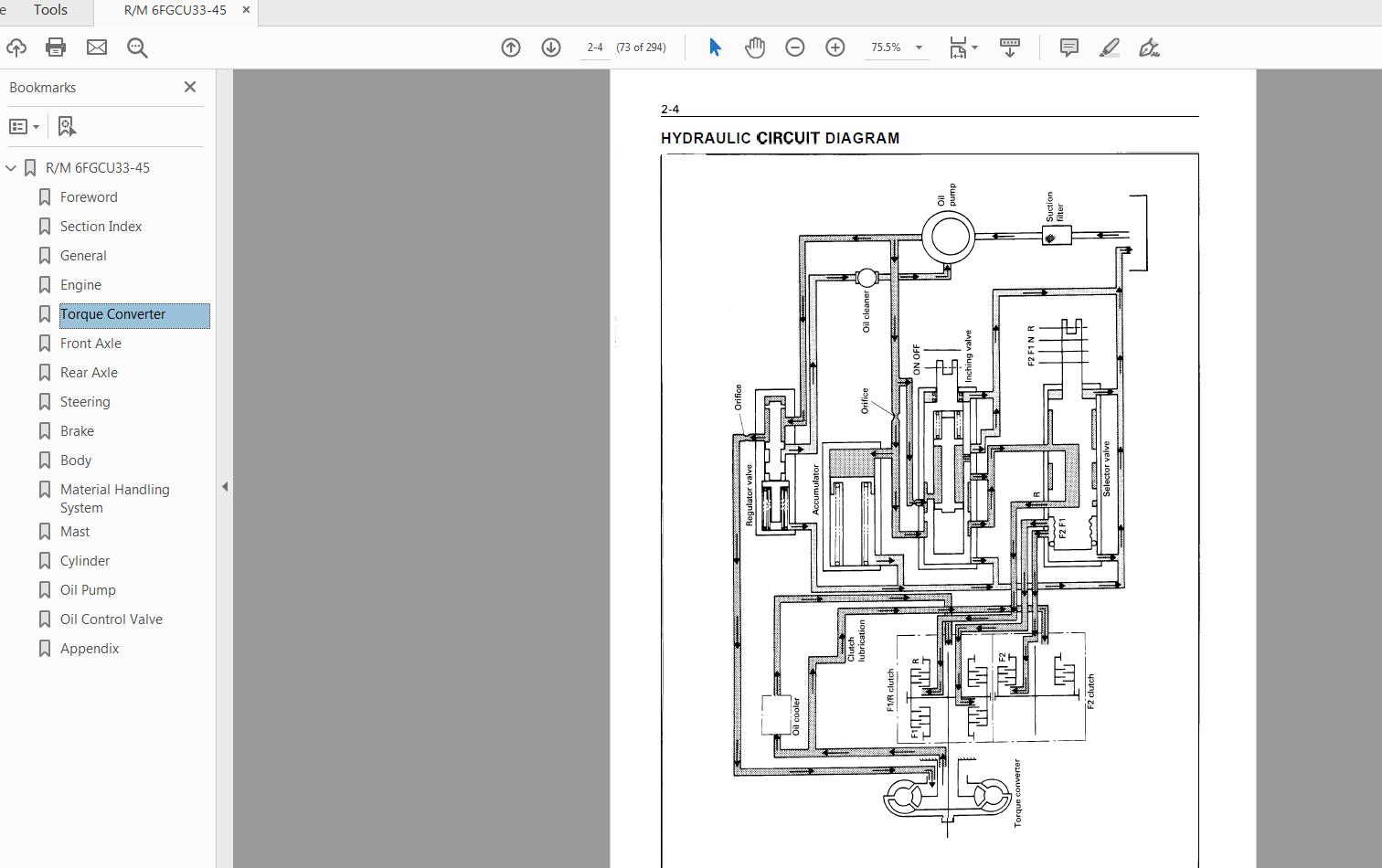Collapse the Bookmarks panel with the side arrow

[225, 486]
